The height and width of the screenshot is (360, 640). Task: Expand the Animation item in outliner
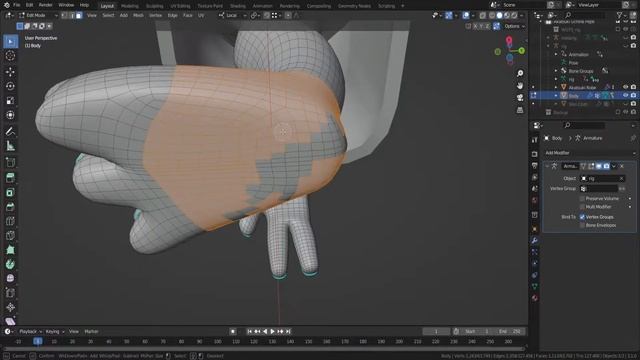point(556,54)
